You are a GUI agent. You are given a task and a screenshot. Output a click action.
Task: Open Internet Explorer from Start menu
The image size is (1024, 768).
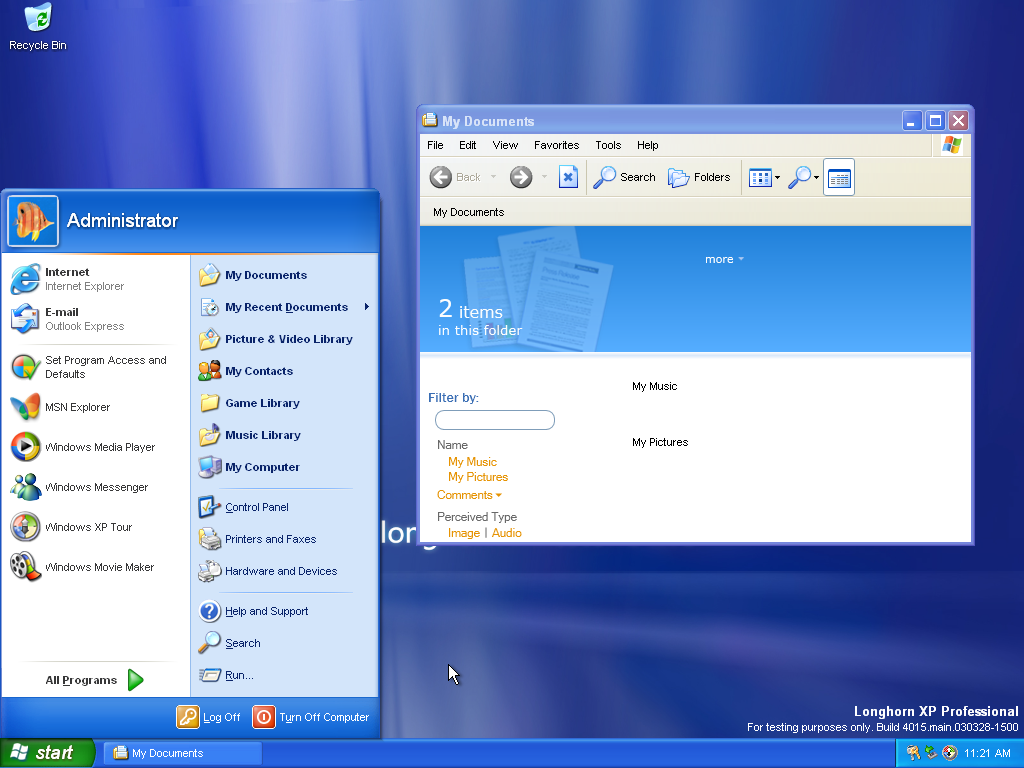tap(68, 279)
